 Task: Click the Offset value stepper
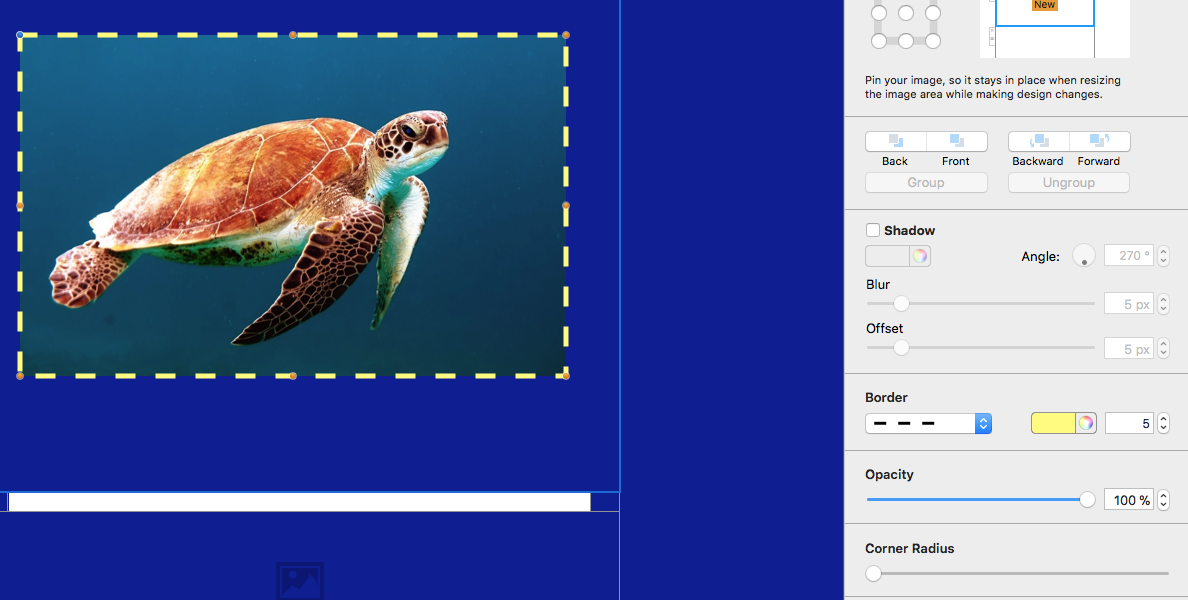click(x=1164, y=348)
